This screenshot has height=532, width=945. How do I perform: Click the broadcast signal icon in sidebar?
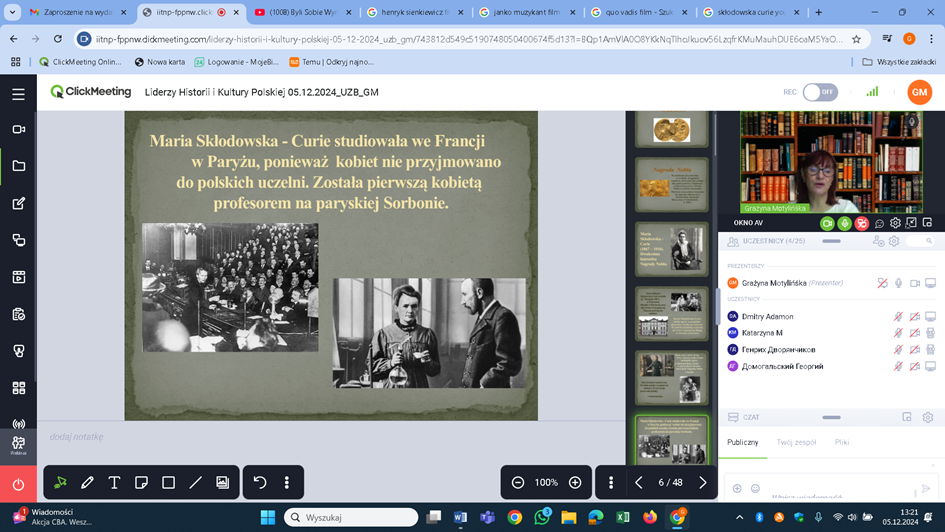[18, 424]
